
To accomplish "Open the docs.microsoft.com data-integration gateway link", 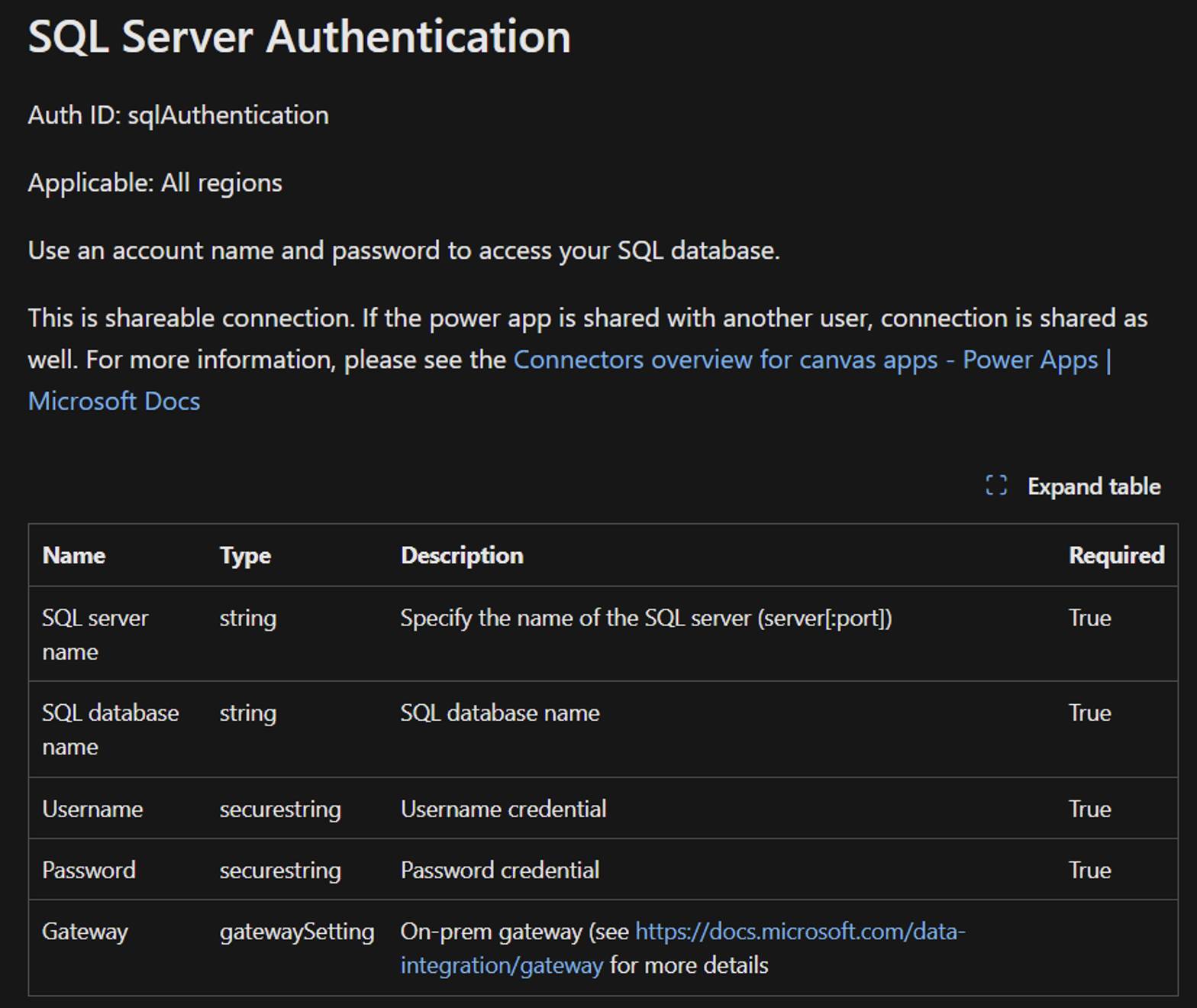I will tap(683, 948).
